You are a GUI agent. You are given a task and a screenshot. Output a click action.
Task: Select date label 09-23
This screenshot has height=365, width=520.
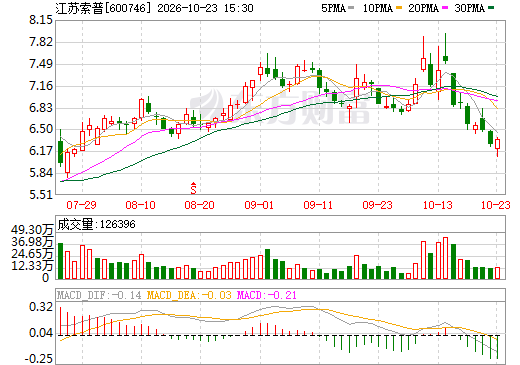tap(377, 205)
